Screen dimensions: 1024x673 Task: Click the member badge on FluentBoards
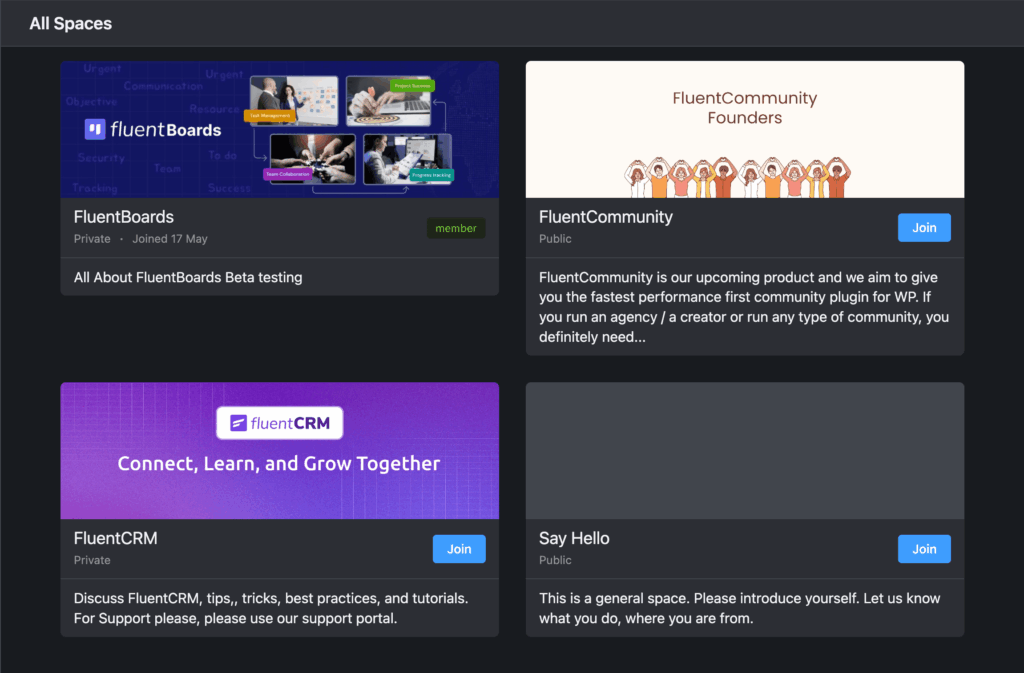click(x=456, y=228)
